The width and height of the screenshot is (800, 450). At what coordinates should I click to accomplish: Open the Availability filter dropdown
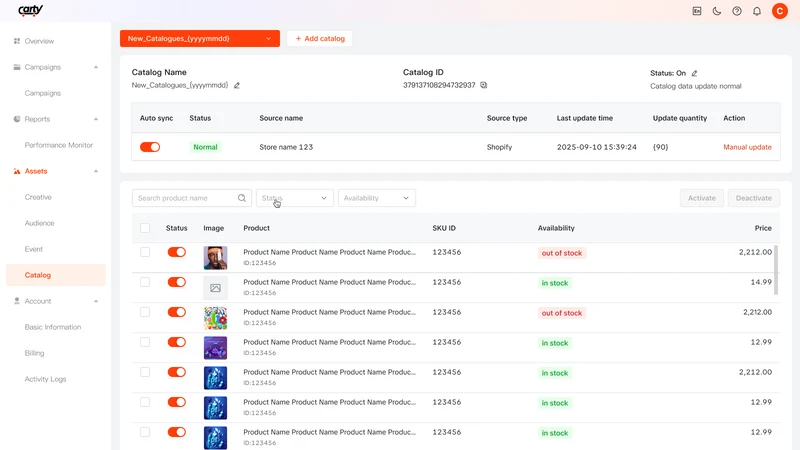click(x=377, y=198)
